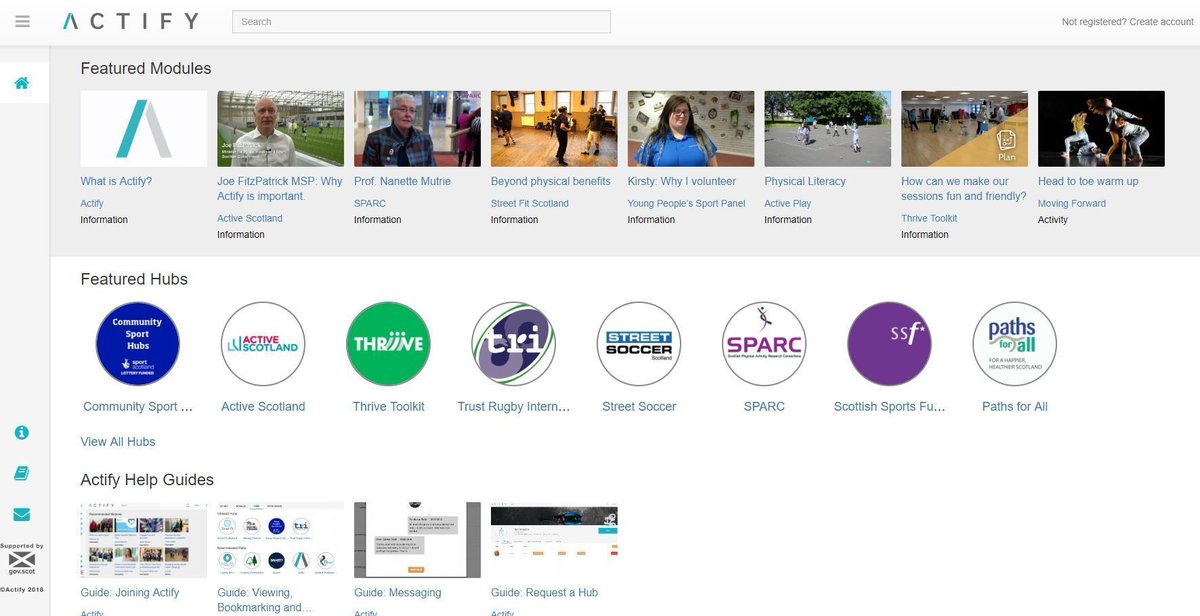This screenshot has width=1200, height=616.
Task: Open the Active Scotland hub circle logo
Action: [263, 343]
